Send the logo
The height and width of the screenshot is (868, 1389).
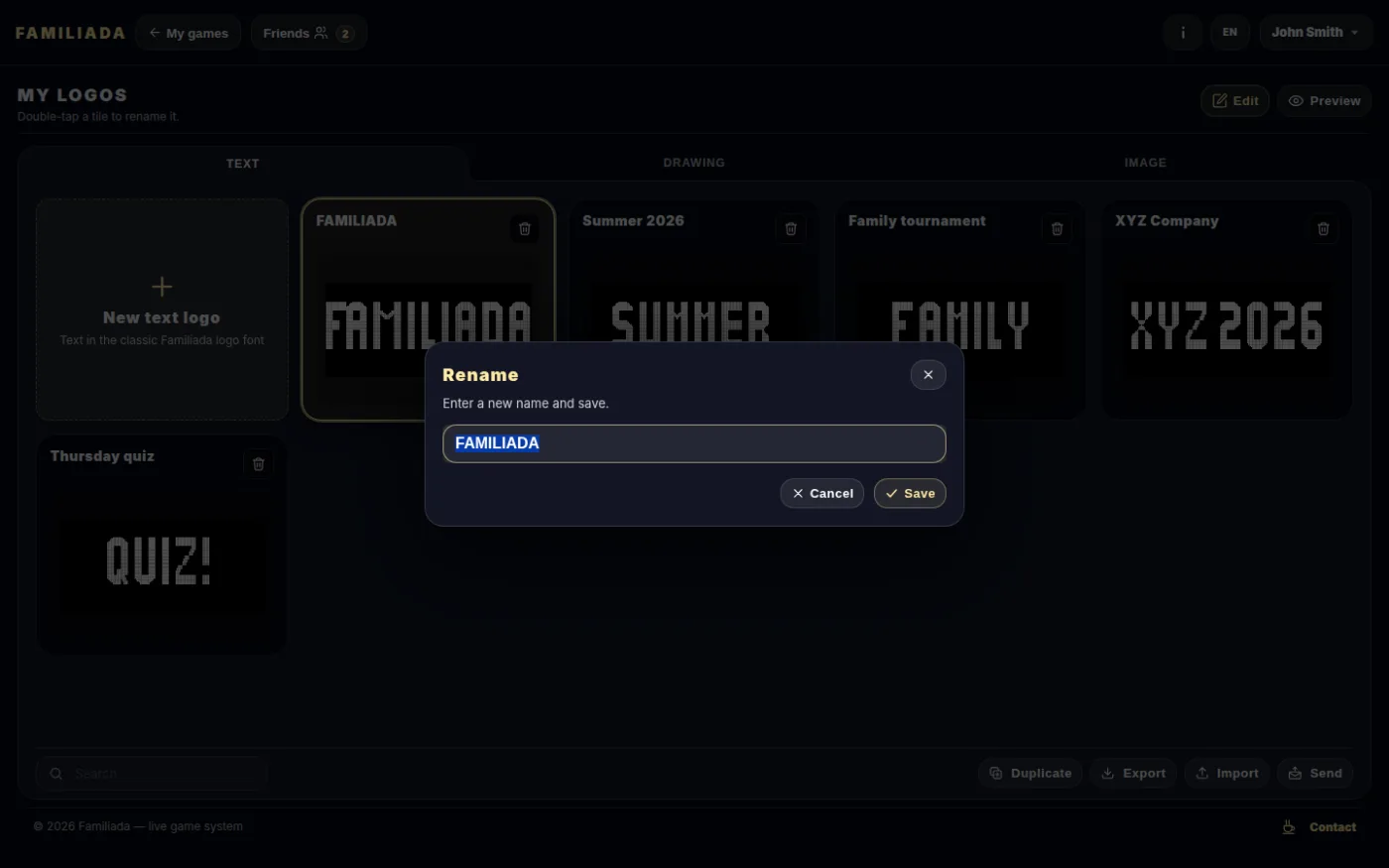click(1315, 774)
